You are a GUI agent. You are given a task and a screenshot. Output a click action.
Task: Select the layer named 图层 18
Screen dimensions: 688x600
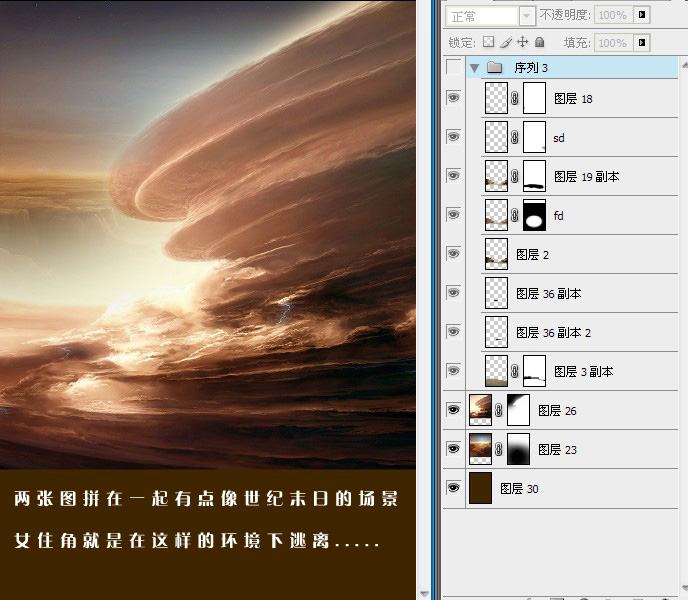tap(573, 99)
